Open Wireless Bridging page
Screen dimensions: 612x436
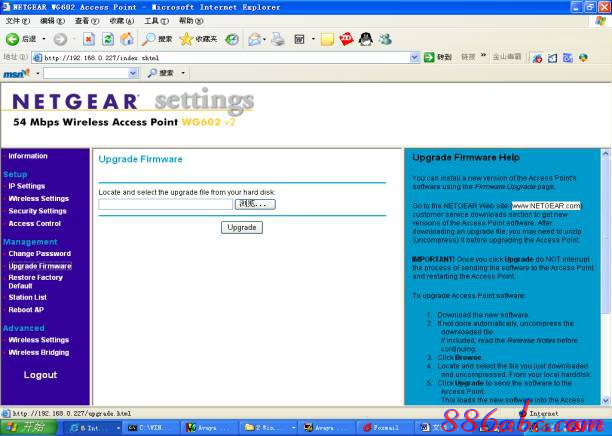39,352
